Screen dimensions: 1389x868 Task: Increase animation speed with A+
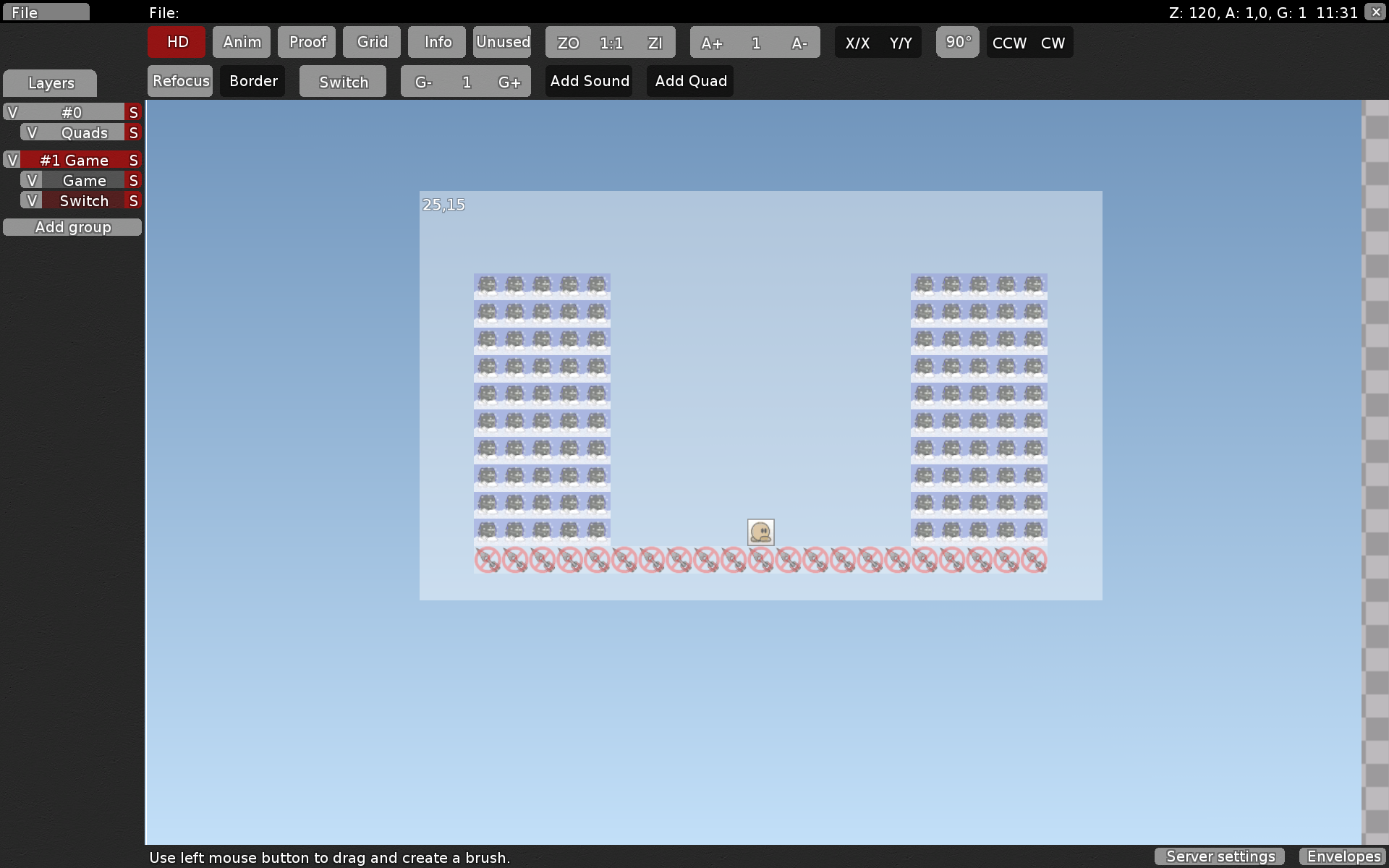click(712, 43)
